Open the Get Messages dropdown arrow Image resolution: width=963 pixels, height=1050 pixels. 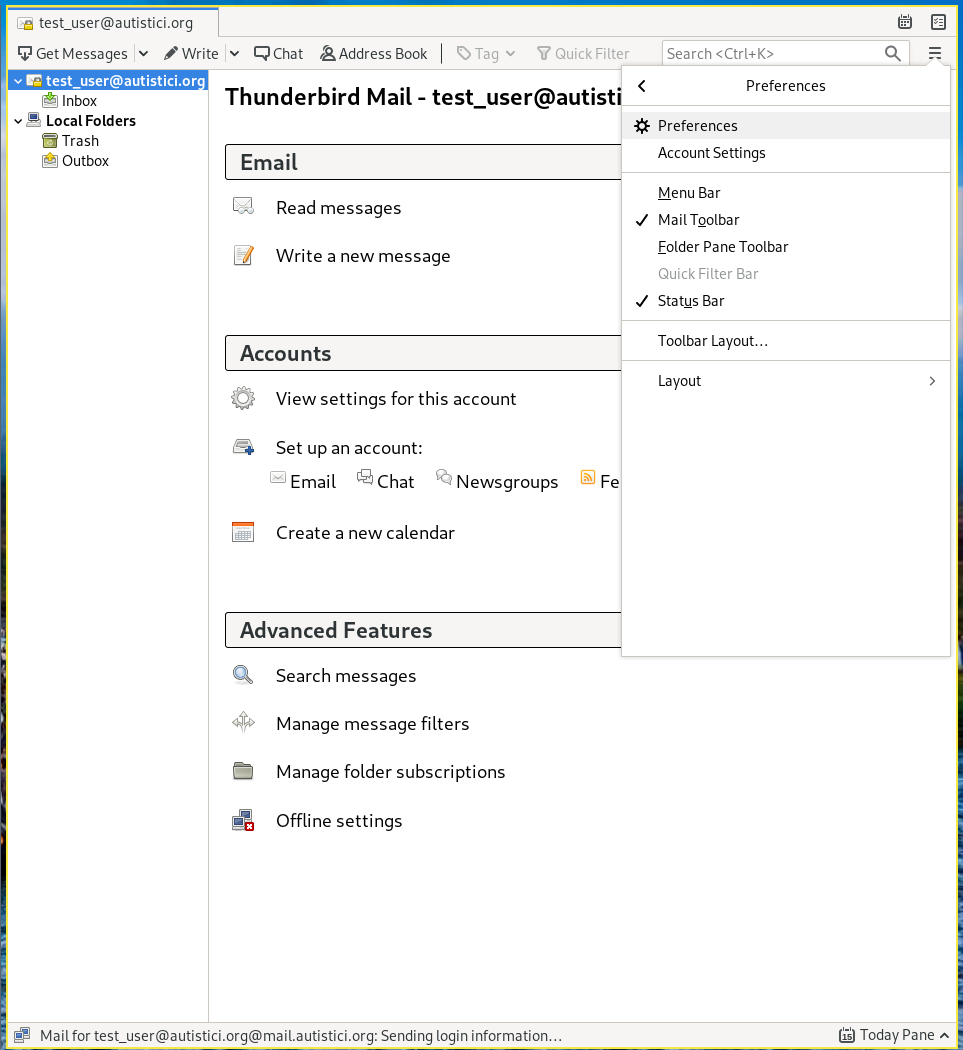click(x=143, y=54)
